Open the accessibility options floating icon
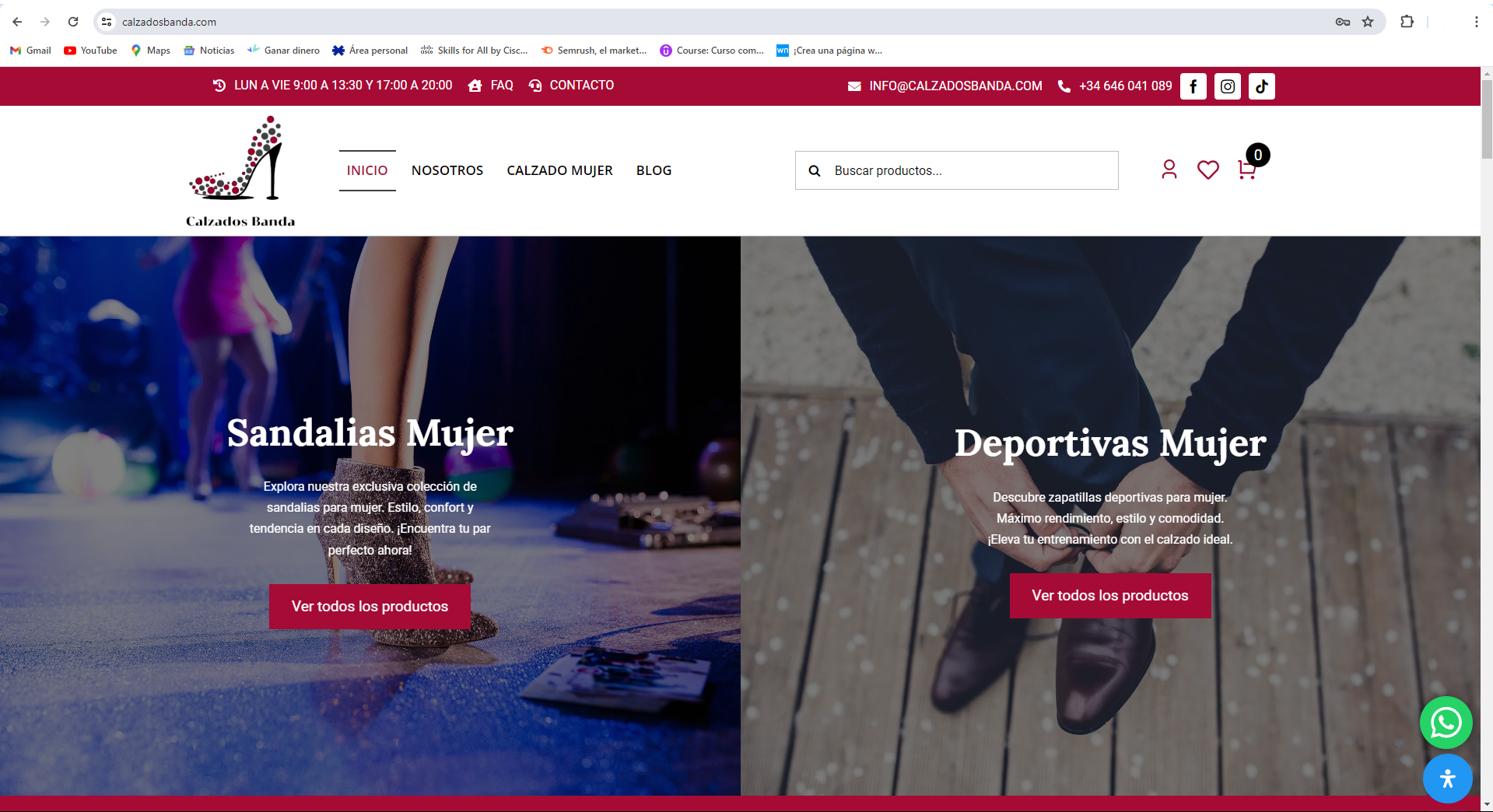This screenshot has width=1493, height=812. point(1447,779)
